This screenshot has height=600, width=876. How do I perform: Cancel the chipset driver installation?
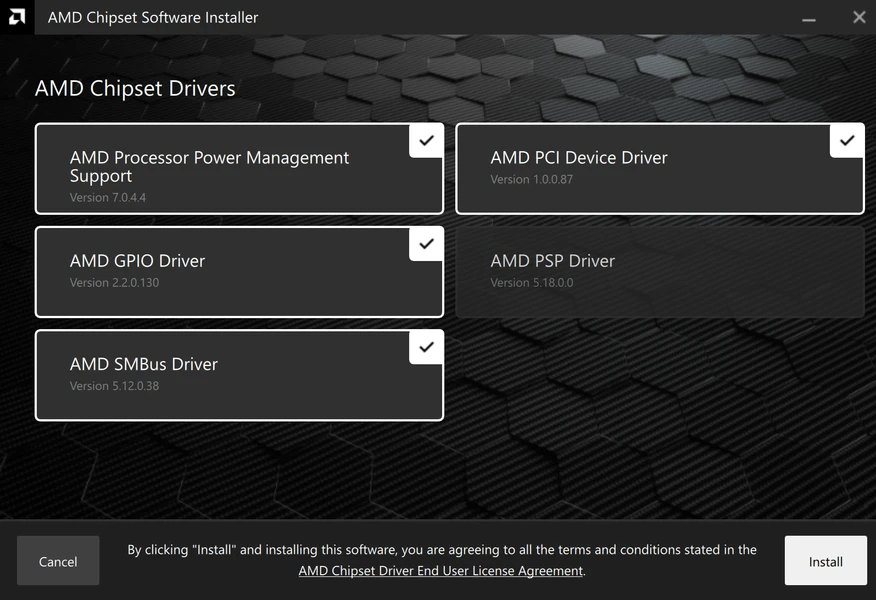pos(57,560)
